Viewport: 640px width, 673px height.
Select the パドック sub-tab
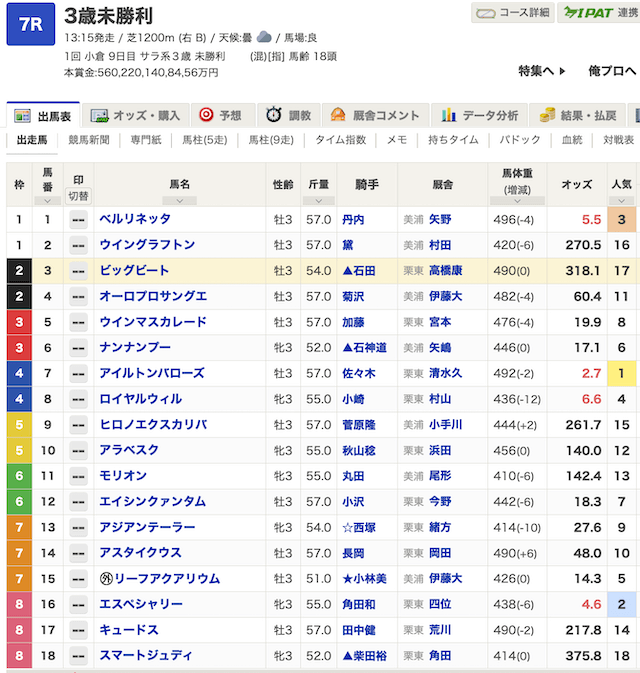click(520, 140)
